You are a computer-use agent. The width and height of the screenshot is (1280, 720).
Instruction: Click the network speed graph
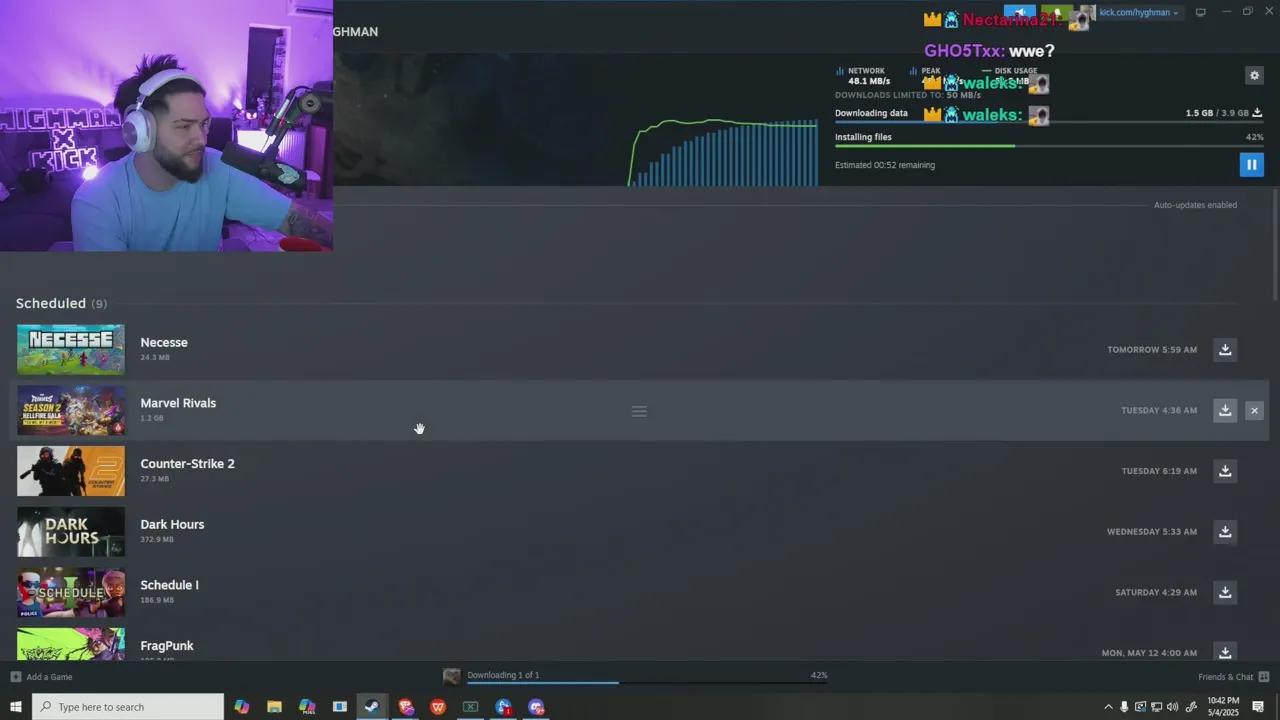point(723,152)
